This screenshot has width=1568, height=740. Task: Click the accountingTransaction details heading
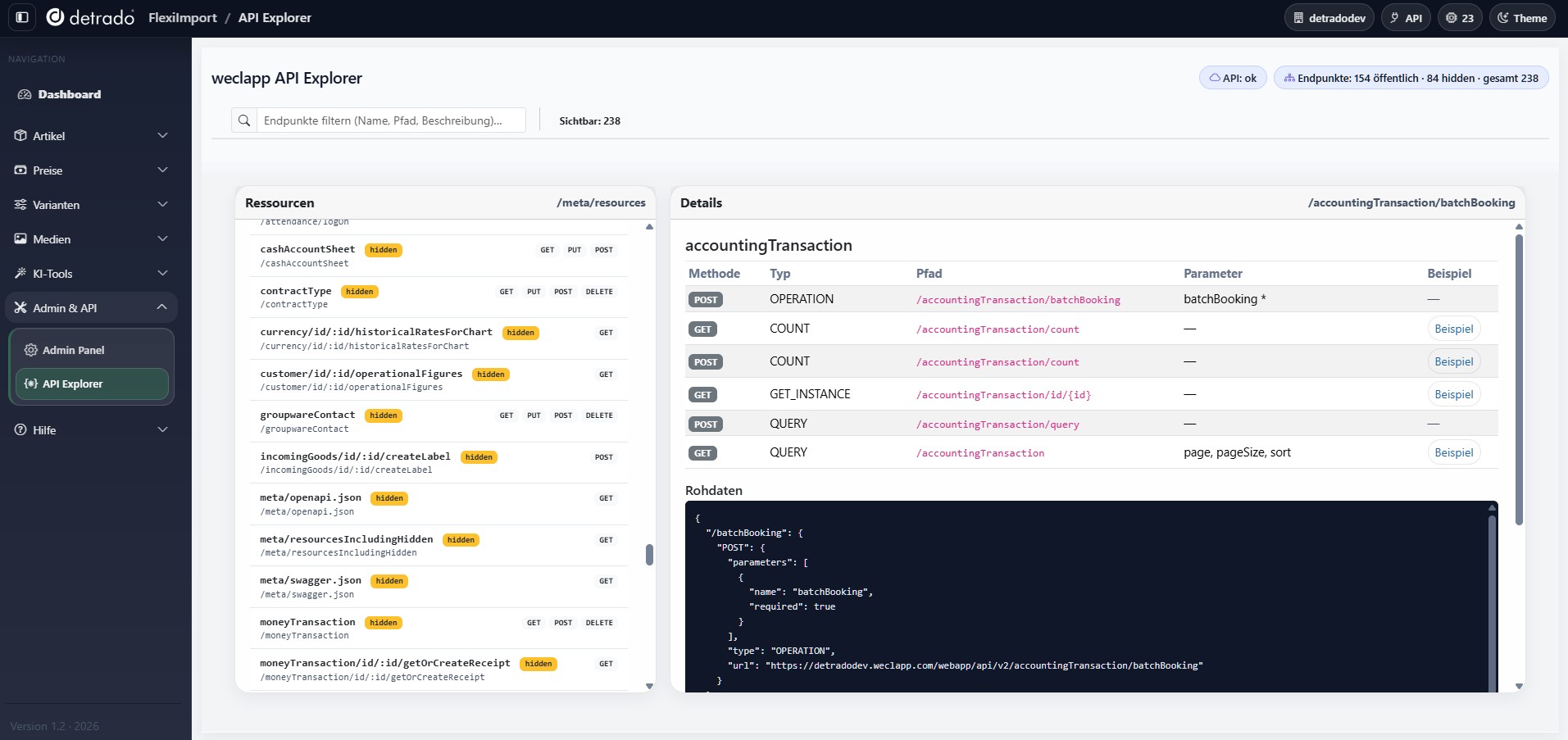point(769,245)
